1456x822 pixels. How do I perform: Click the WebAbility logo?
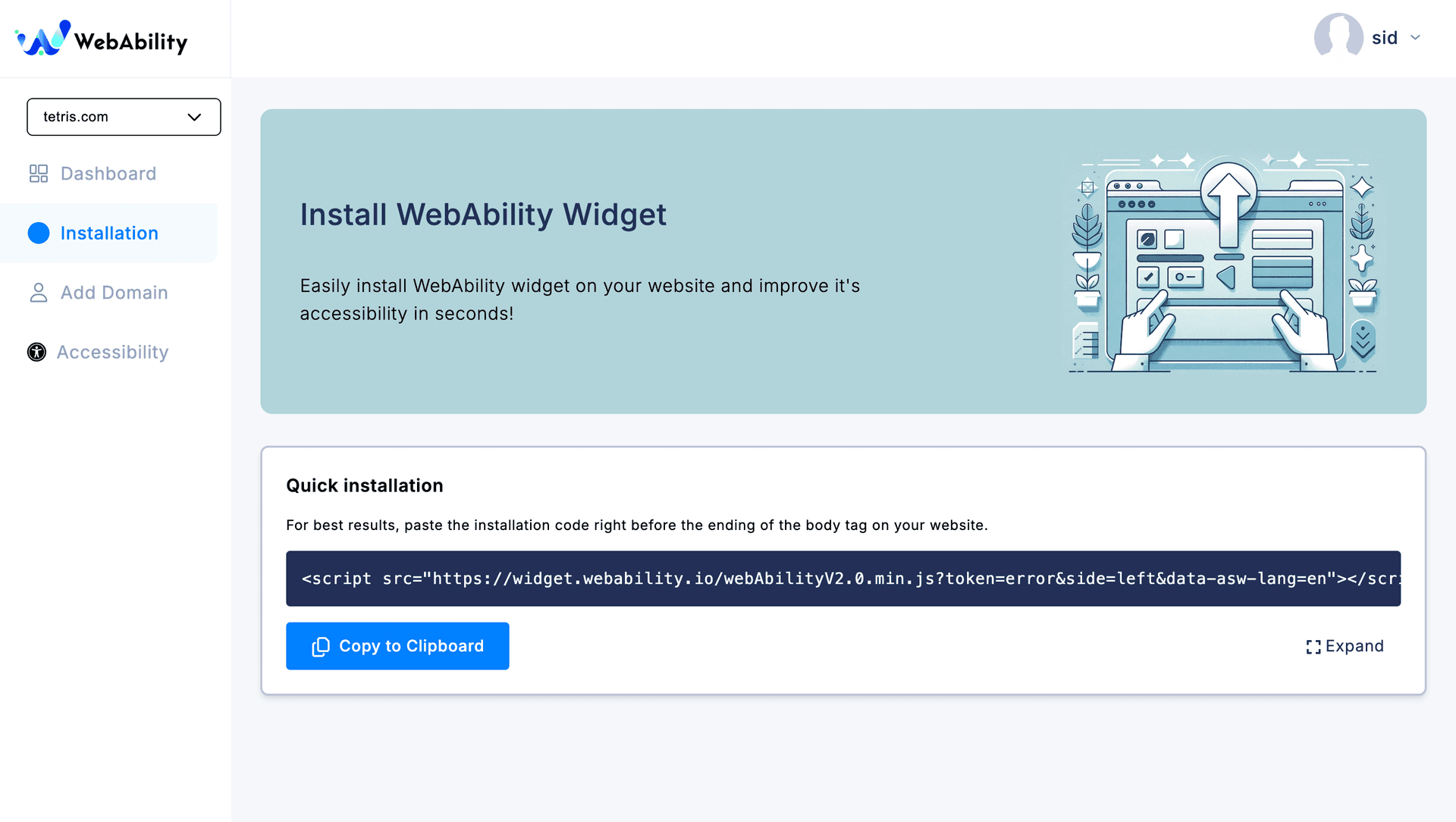[102, 39]
